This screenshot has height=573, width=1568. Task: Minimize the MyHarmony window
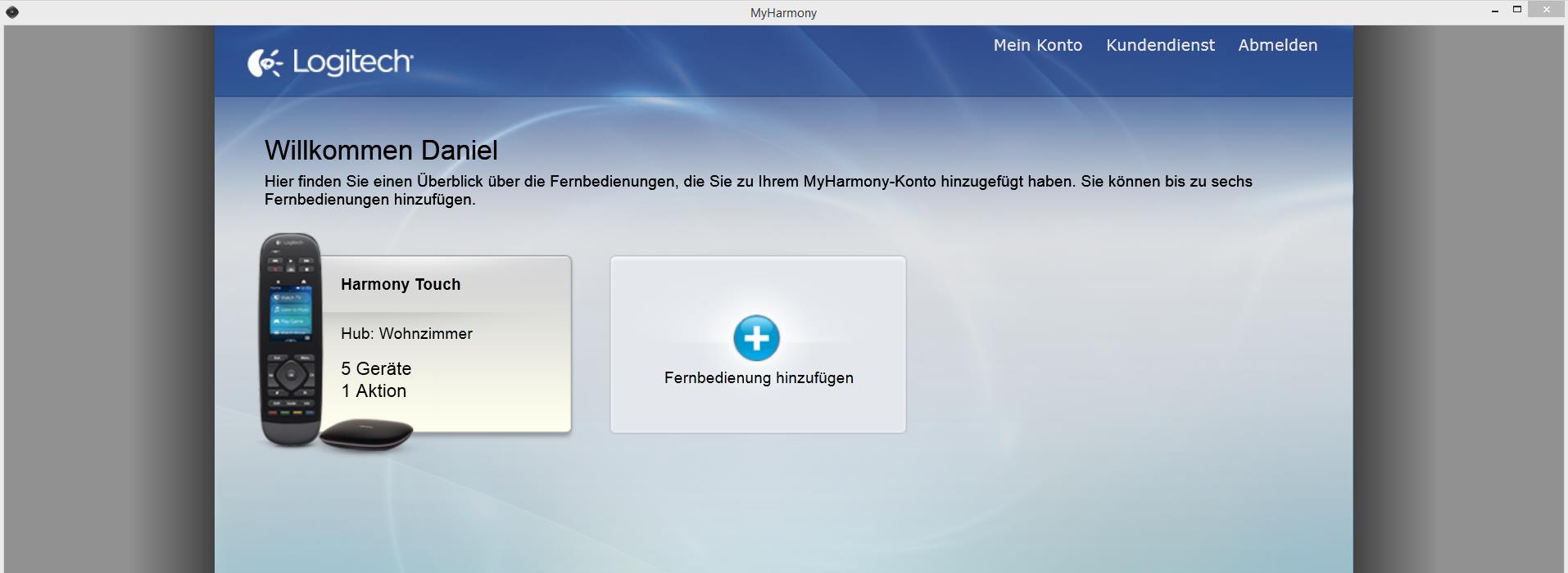(1495, 11)
